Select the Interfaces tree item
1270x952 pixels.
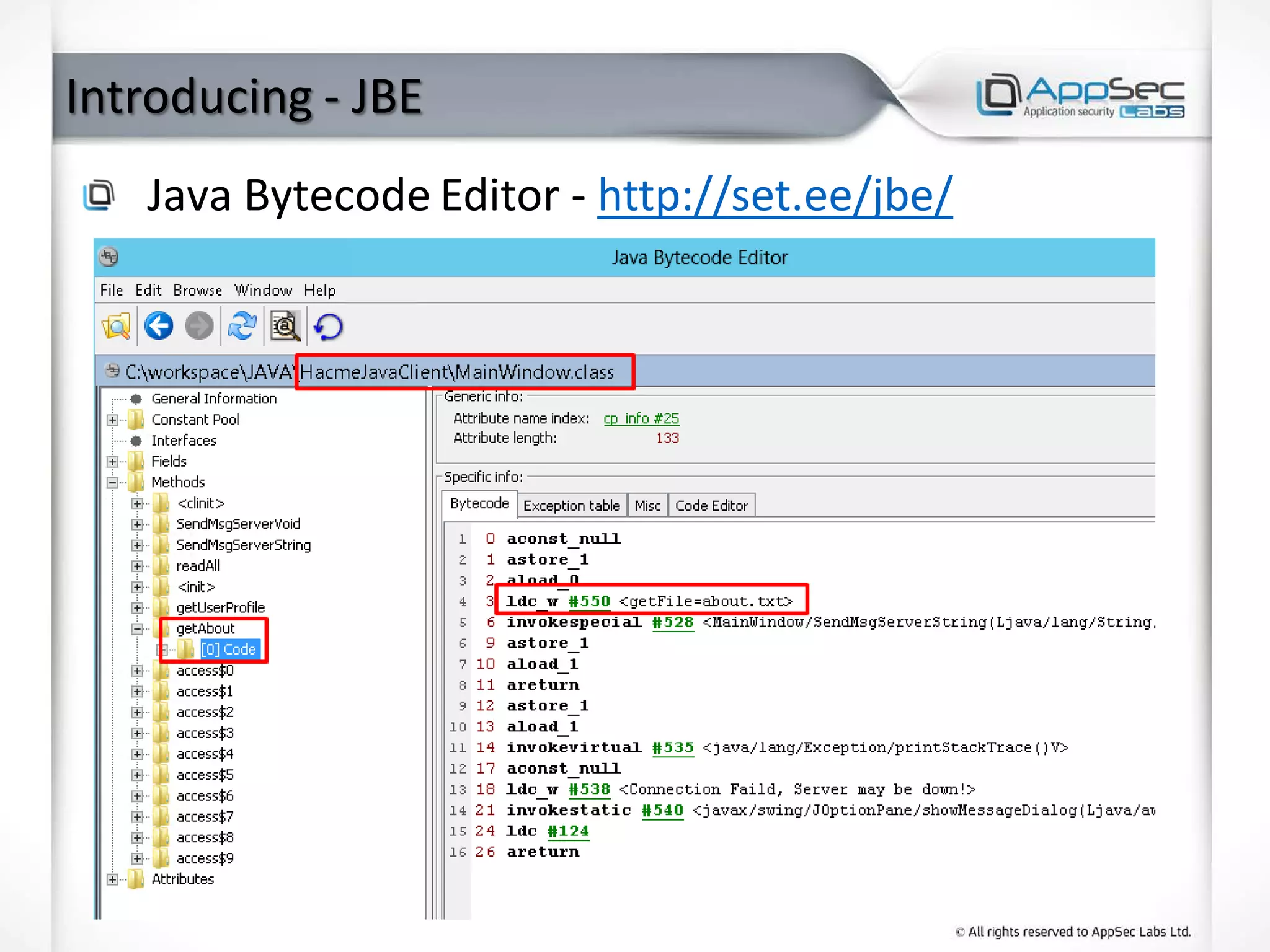184,441
